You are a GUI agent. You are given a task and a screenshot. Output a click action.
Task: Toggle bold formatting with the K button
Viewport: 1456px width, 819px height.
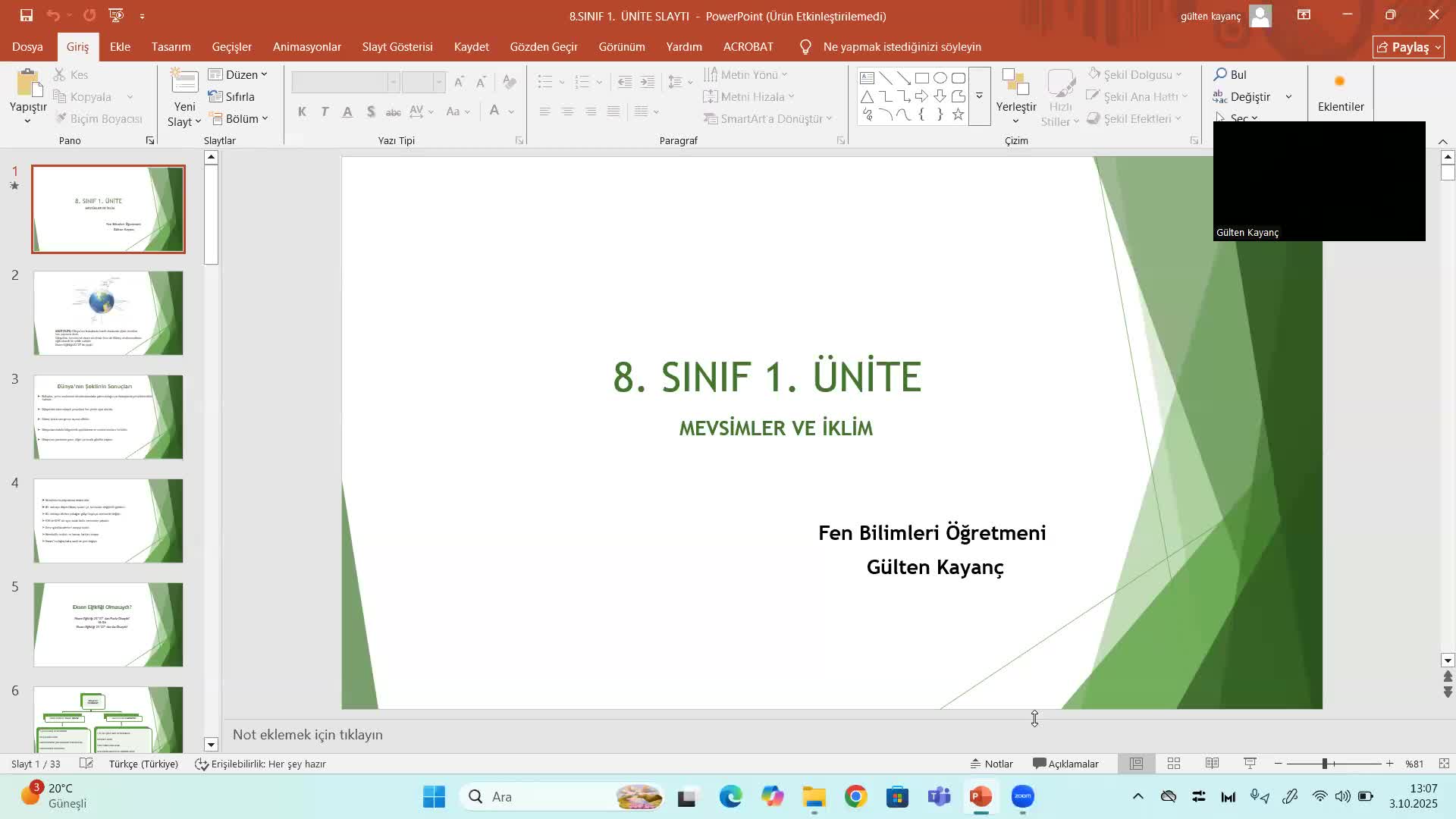[302, 111]
